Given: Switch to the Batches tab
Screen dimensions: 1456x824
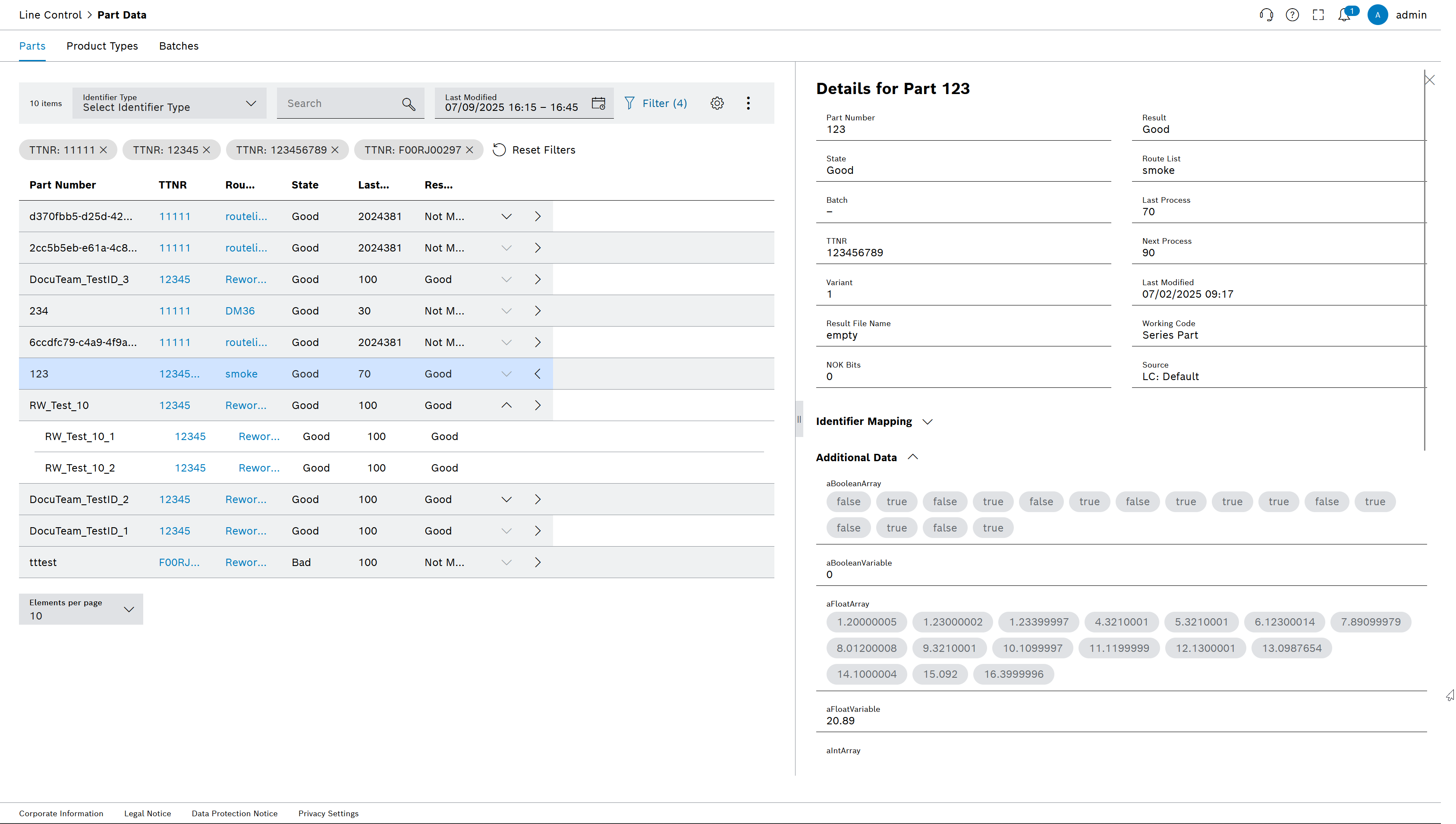Looking at the screenshot, I should 178,46.
